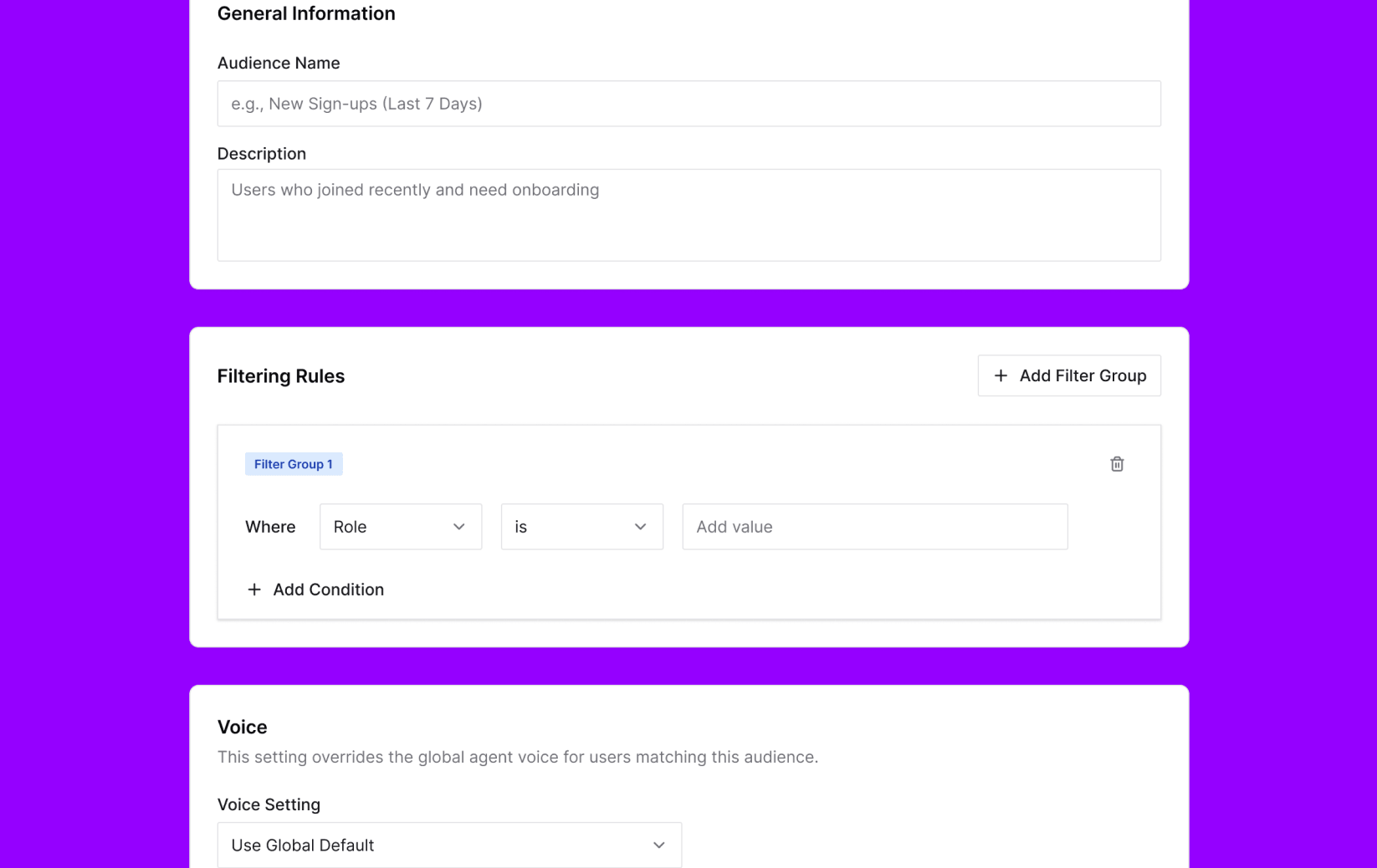The height and width of the screenshot is (868, 1377).
Task: Open the 'is' operator dropdown
Action: (582, 527)
